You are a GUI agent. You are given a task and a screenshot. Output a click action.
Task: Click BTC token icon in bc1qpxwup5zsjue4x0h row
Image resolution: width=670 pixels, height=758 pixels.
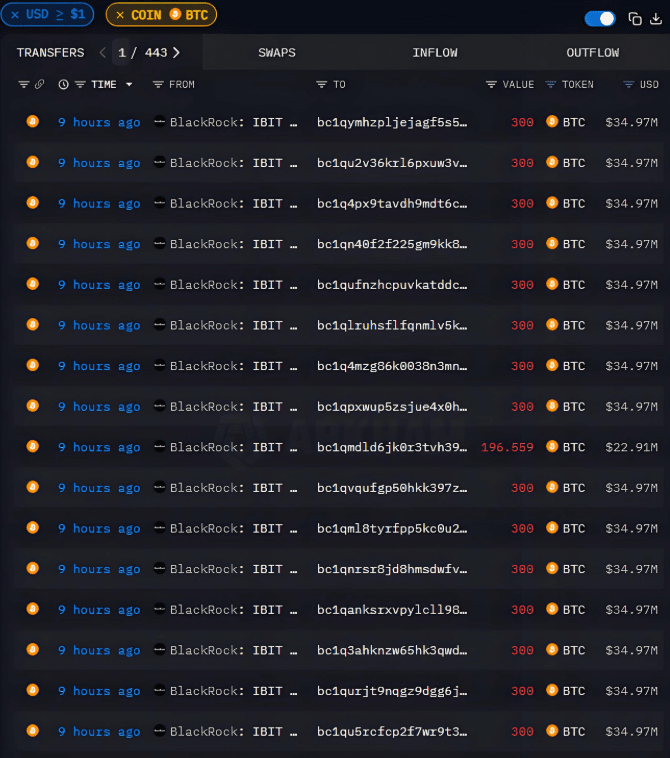[552, 406]
